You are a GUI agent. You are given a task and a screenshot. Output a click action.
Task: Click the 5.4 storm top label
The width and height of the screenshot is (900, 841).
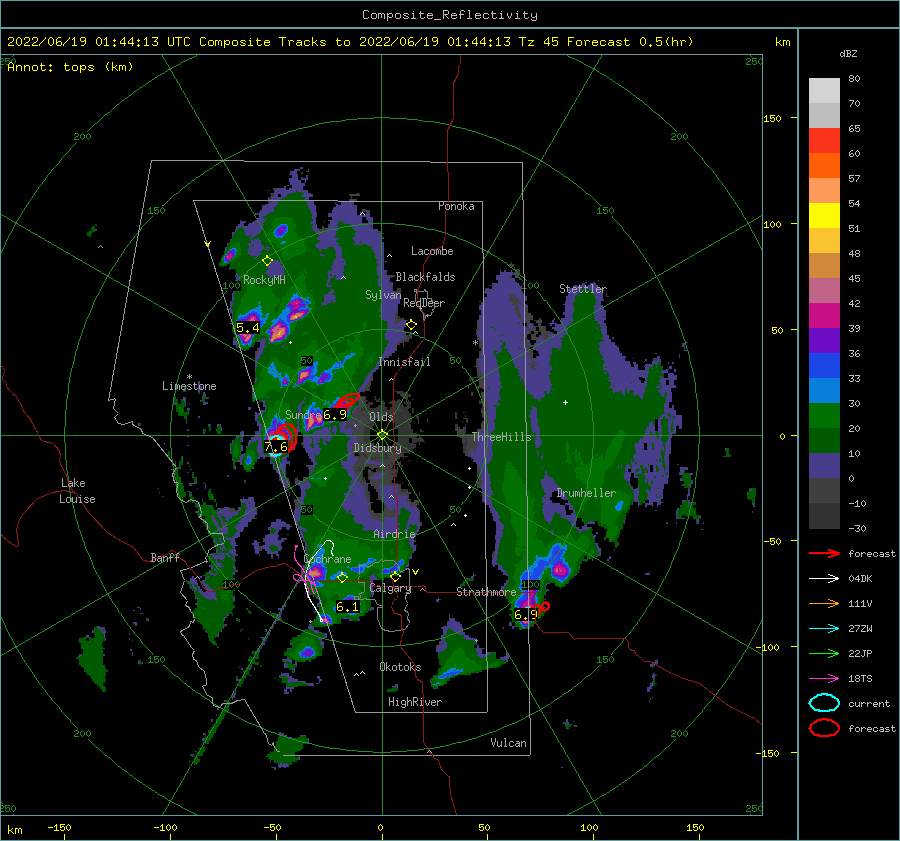[248, 328]
